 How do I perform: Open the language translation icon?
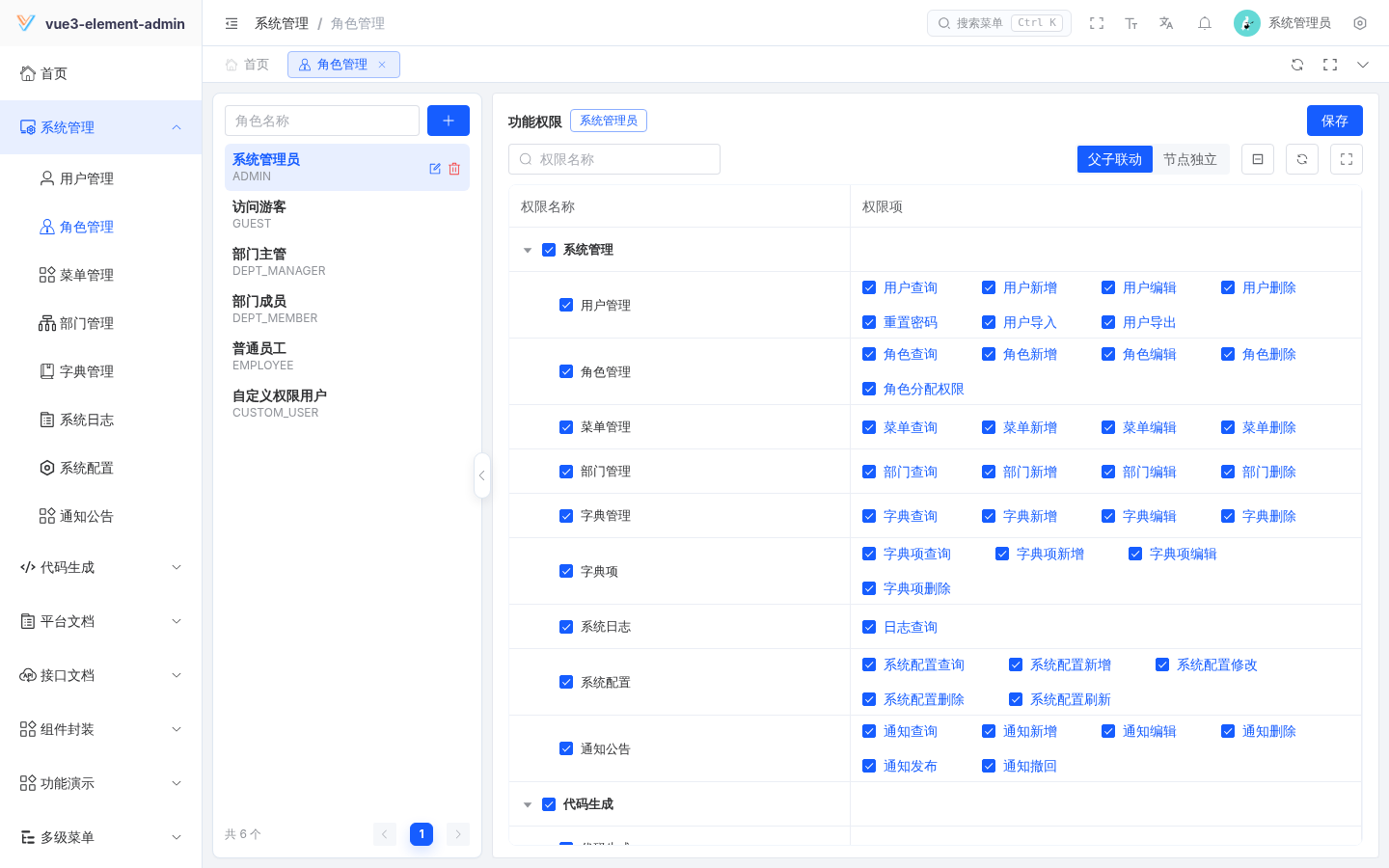click(x=1166, y=23)
